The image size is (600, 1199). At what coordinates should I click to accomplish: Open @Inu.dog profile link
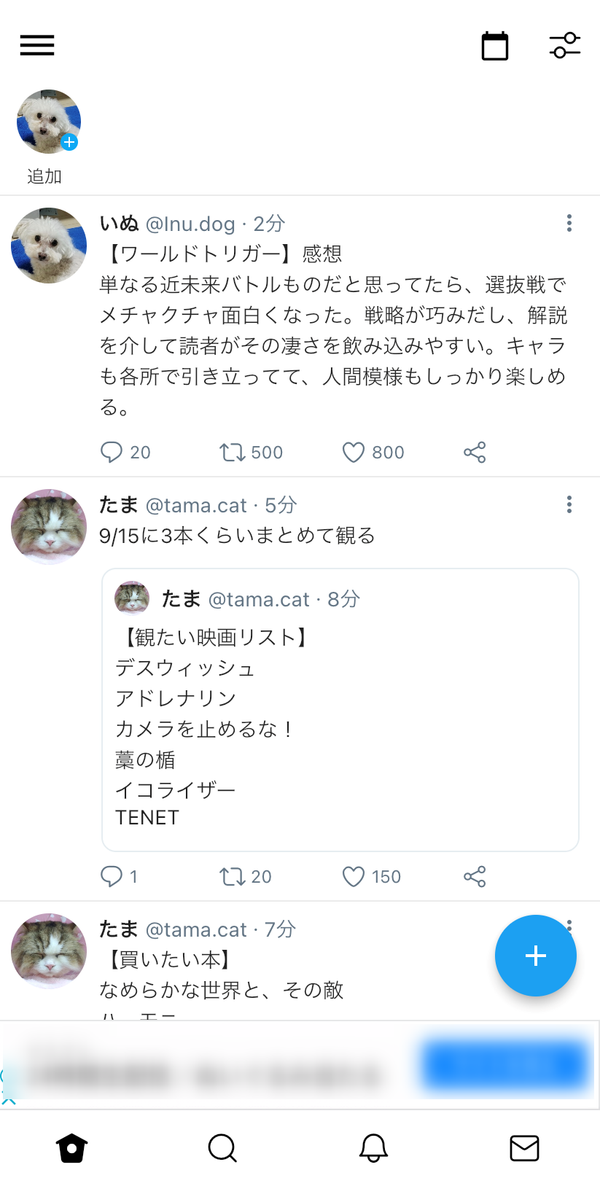190,223
